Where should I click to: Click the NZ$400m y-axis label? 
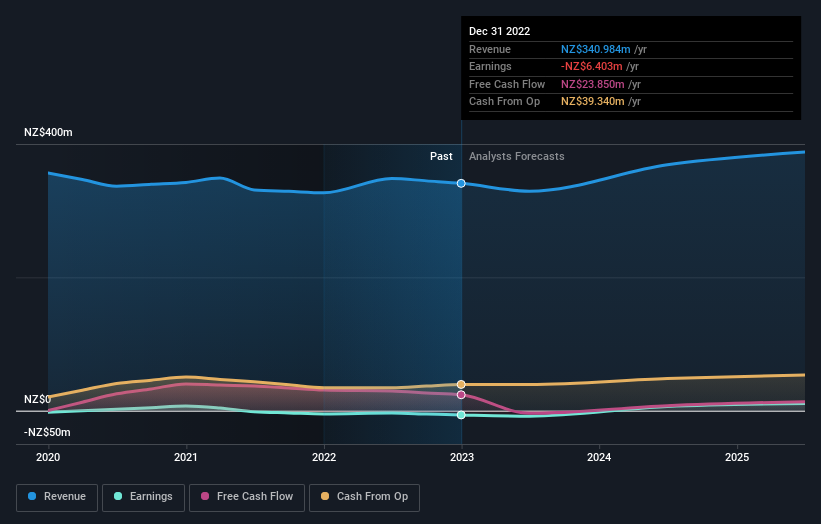pos(48,132)
